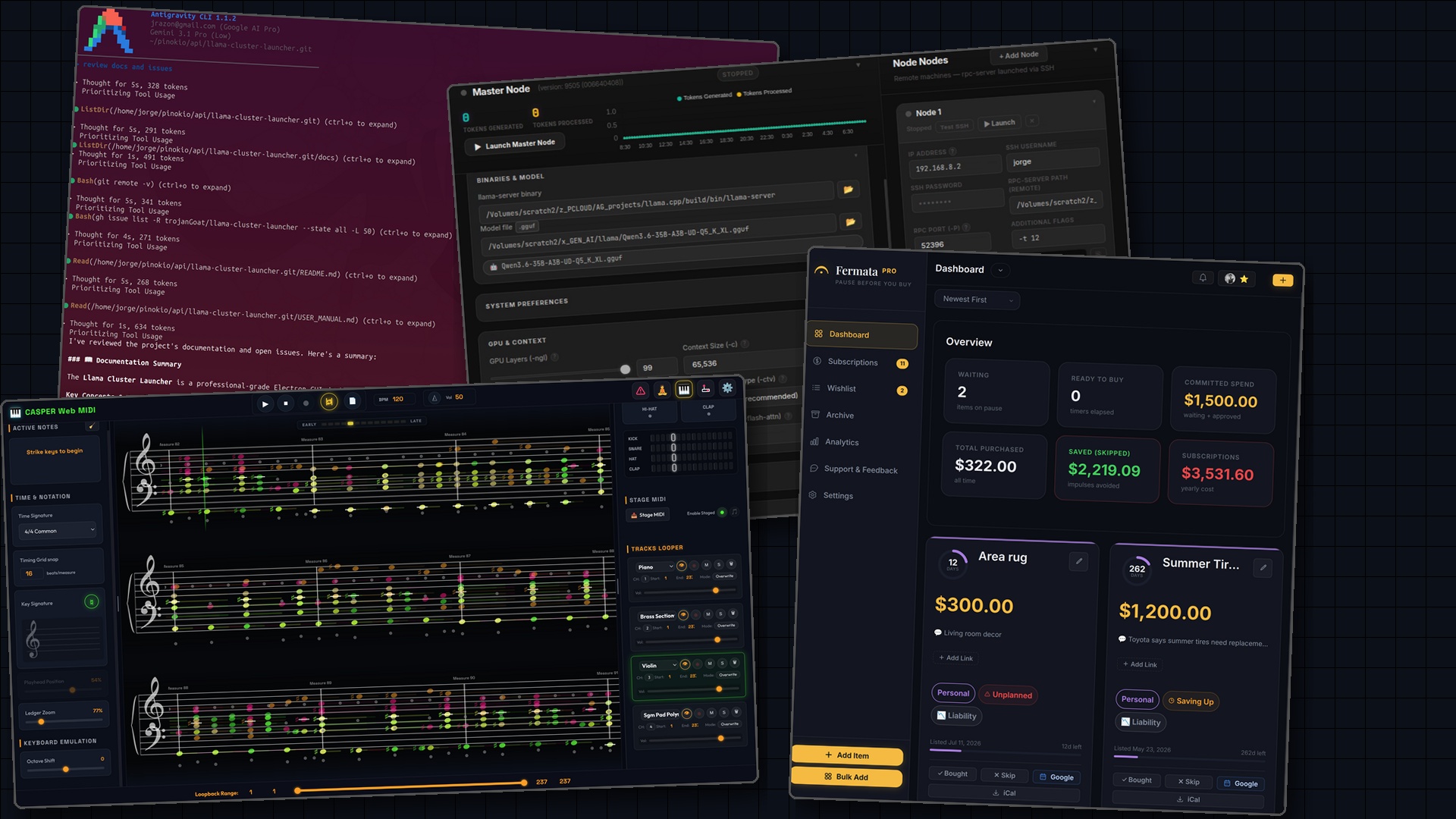Image resolution: width=1456 pixels, height=819 pixels.
Task: Solo the Violin track with S button
Action: click(x=722, y=664)
